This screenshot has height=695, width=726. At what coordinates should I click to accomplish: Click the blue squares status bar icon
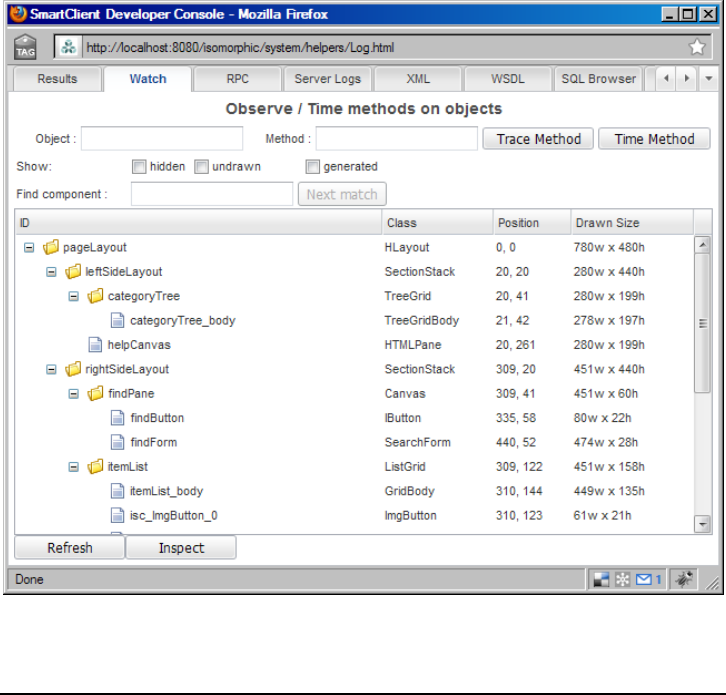point(601,579)
